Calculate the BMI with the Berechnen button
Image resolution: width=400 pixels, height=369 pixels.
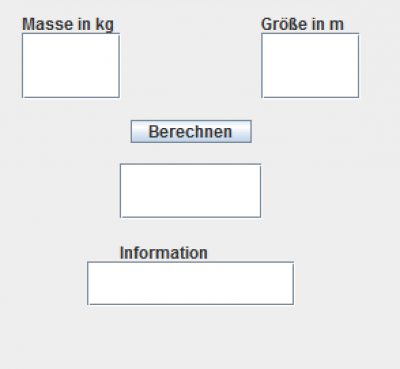(x=191, y=132)
